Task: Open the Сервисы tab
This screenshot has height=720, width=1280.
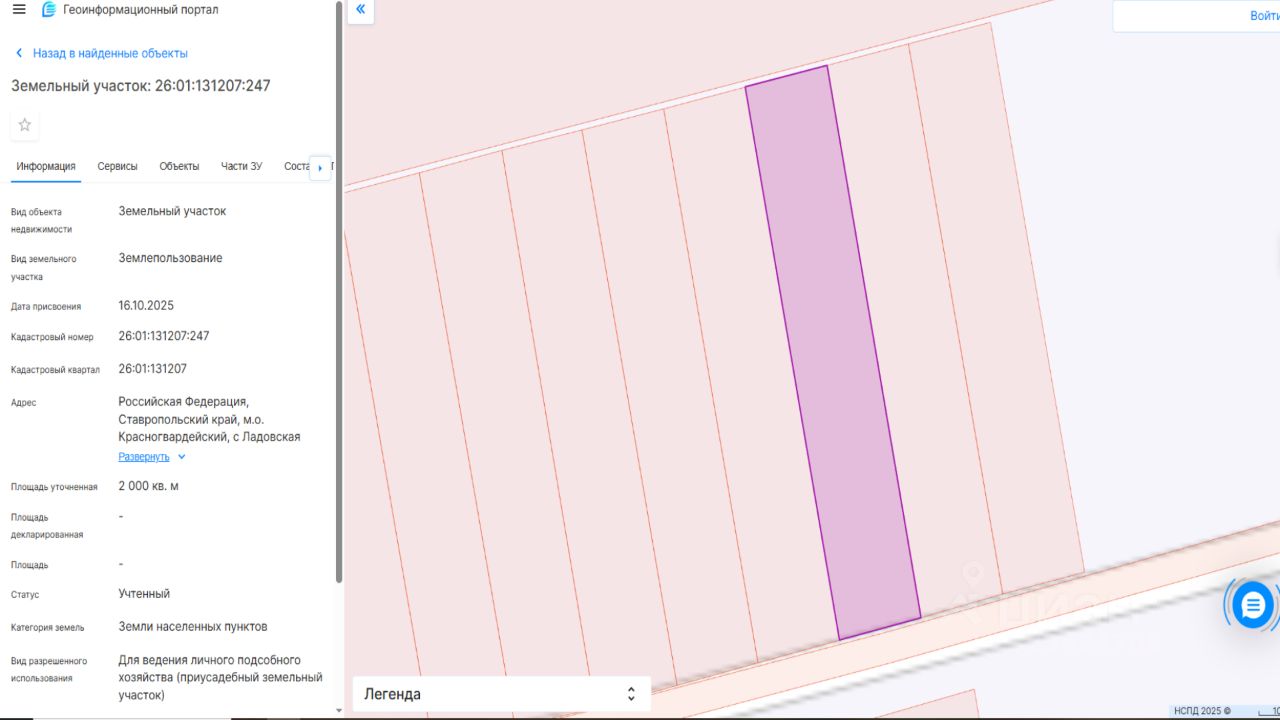Action: point(117,166)
